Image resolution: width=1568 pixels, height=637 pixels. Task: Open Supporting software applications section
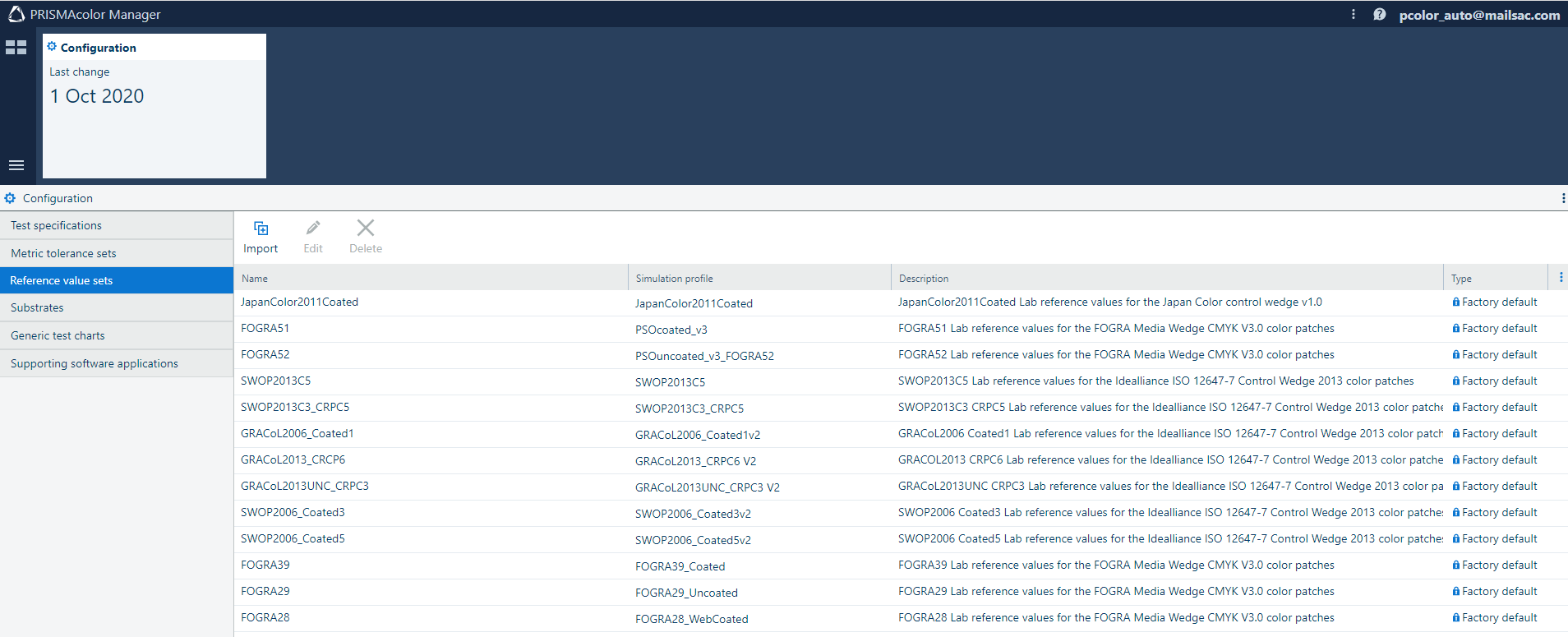pyautogui.click(x=95, y=363)
